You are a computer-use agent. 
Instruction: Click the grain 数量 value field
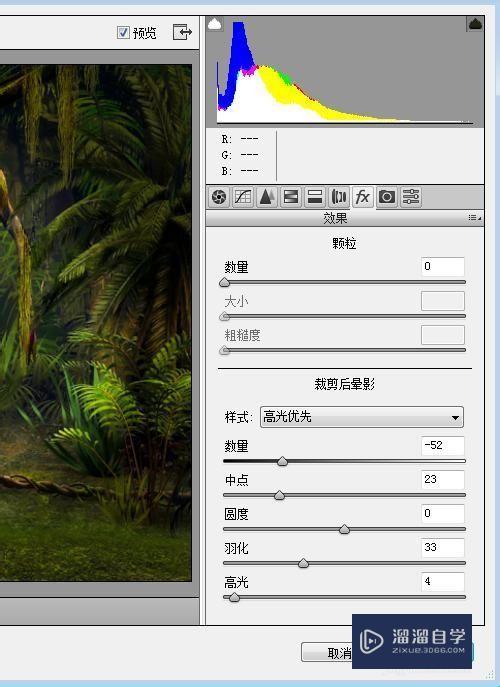pos(443,266)
